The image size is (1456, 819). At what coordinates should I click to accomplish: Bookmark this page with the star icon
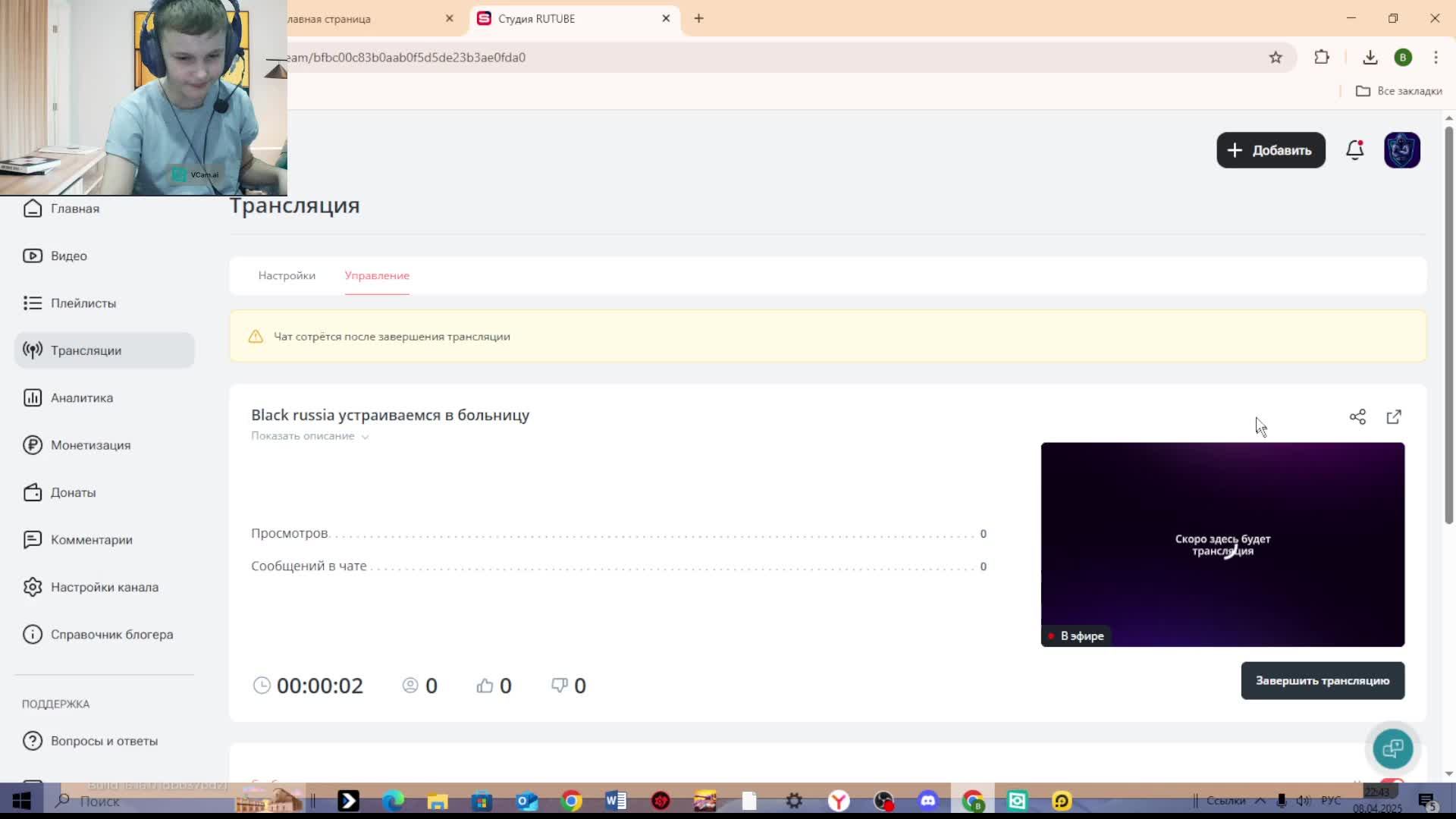(x=1276, y=58)
